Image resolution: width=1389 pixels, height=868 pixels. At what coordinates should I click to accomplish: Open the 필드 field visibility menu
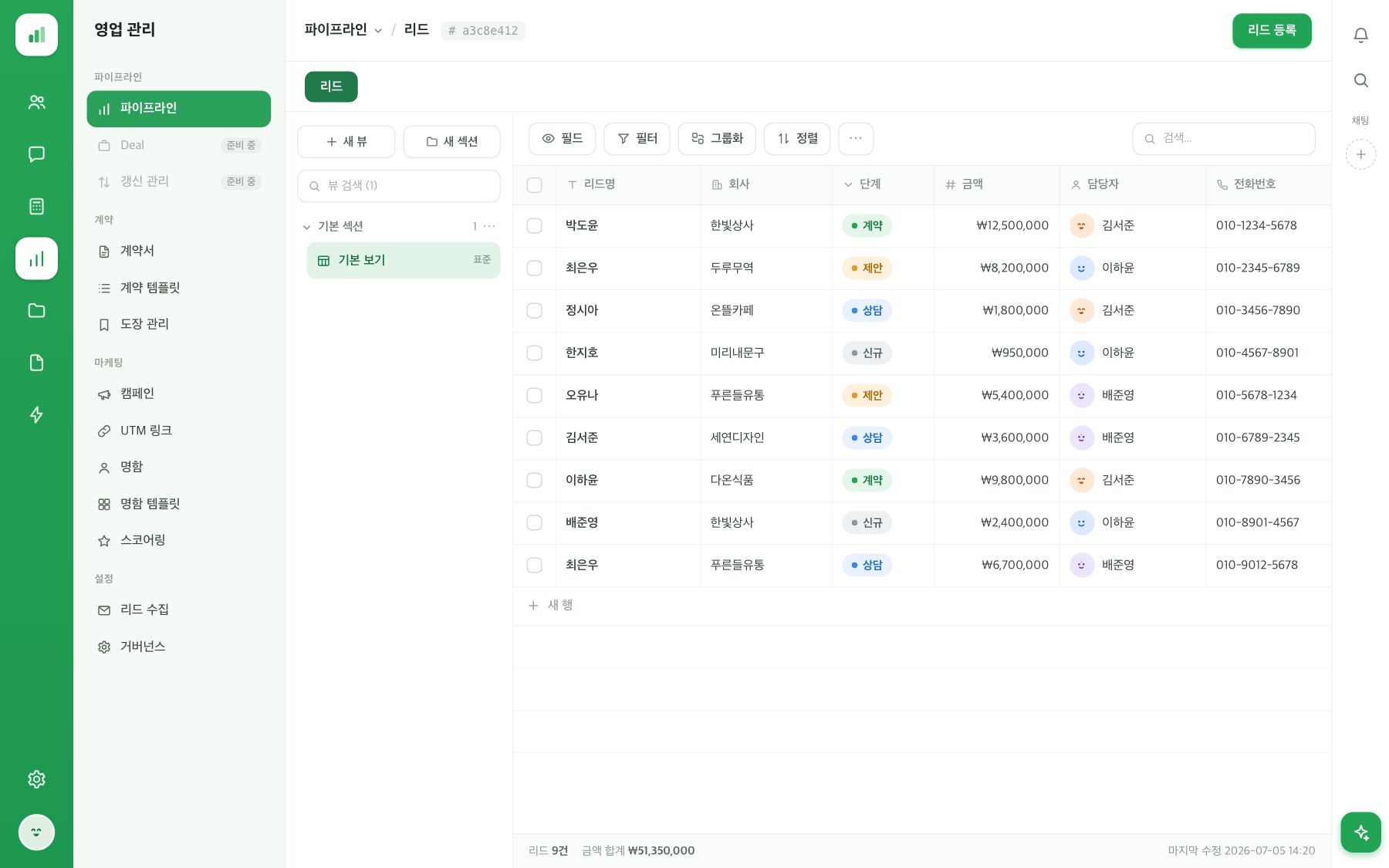[x=562, y=139]
